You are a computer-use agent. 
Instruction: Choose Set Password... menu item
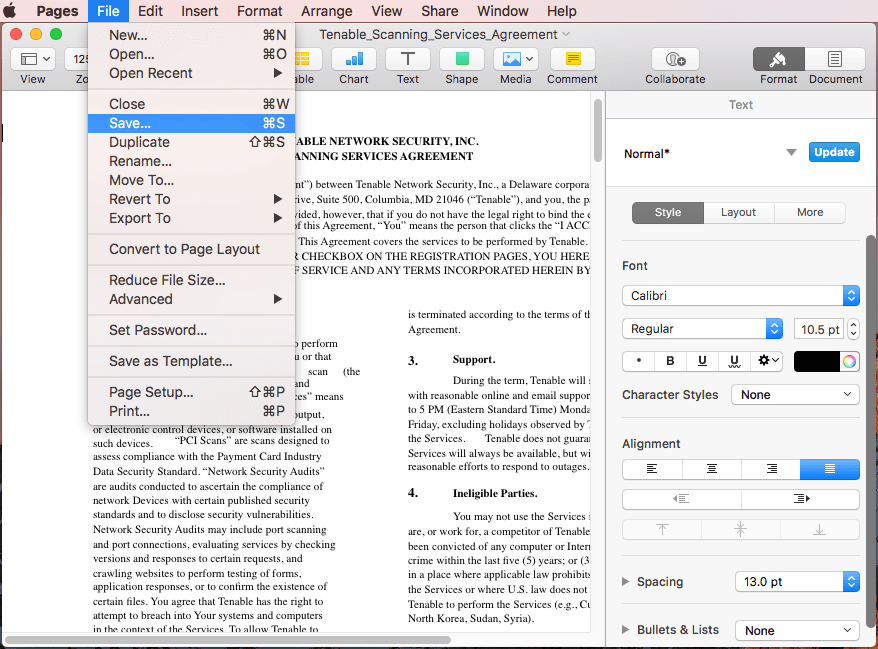pos(192,330)
